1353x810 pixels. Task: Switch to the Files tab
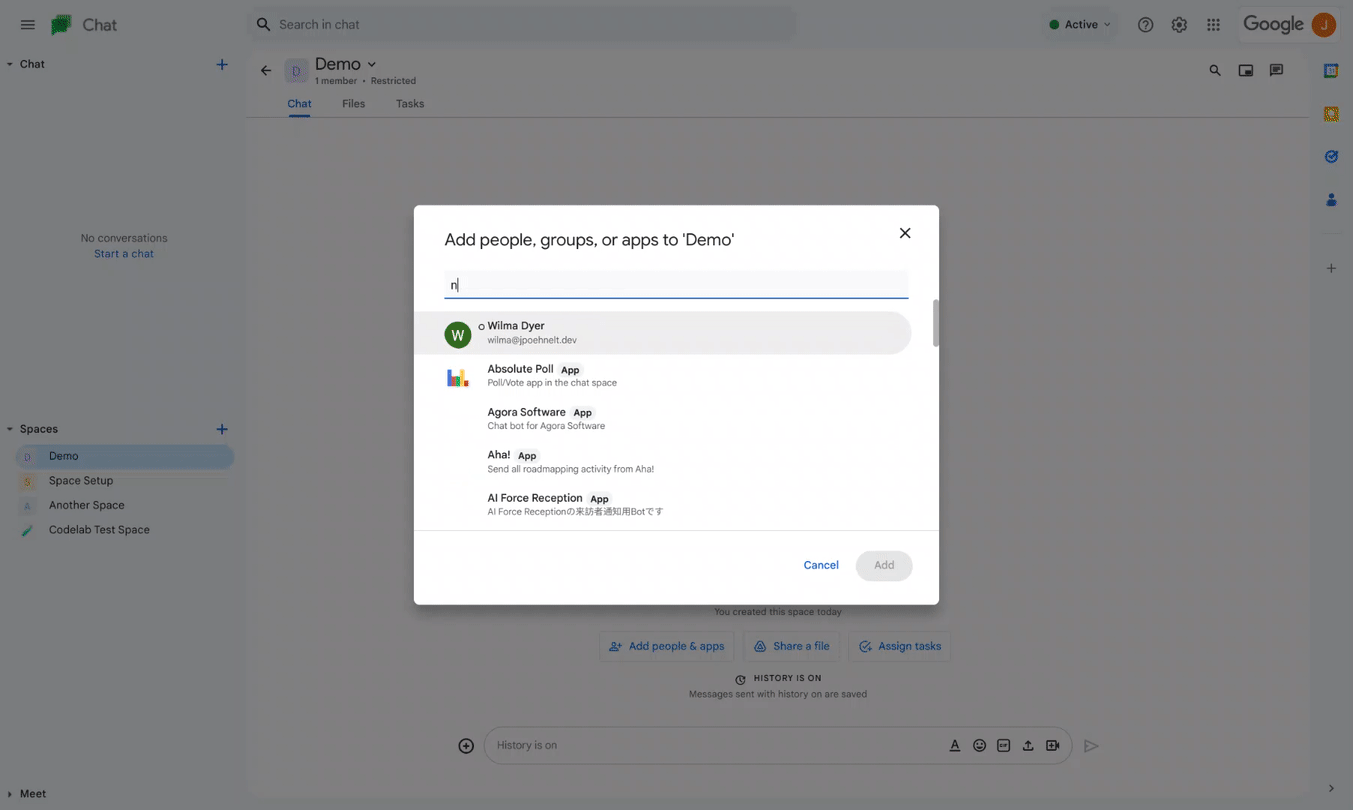[353, 103]
